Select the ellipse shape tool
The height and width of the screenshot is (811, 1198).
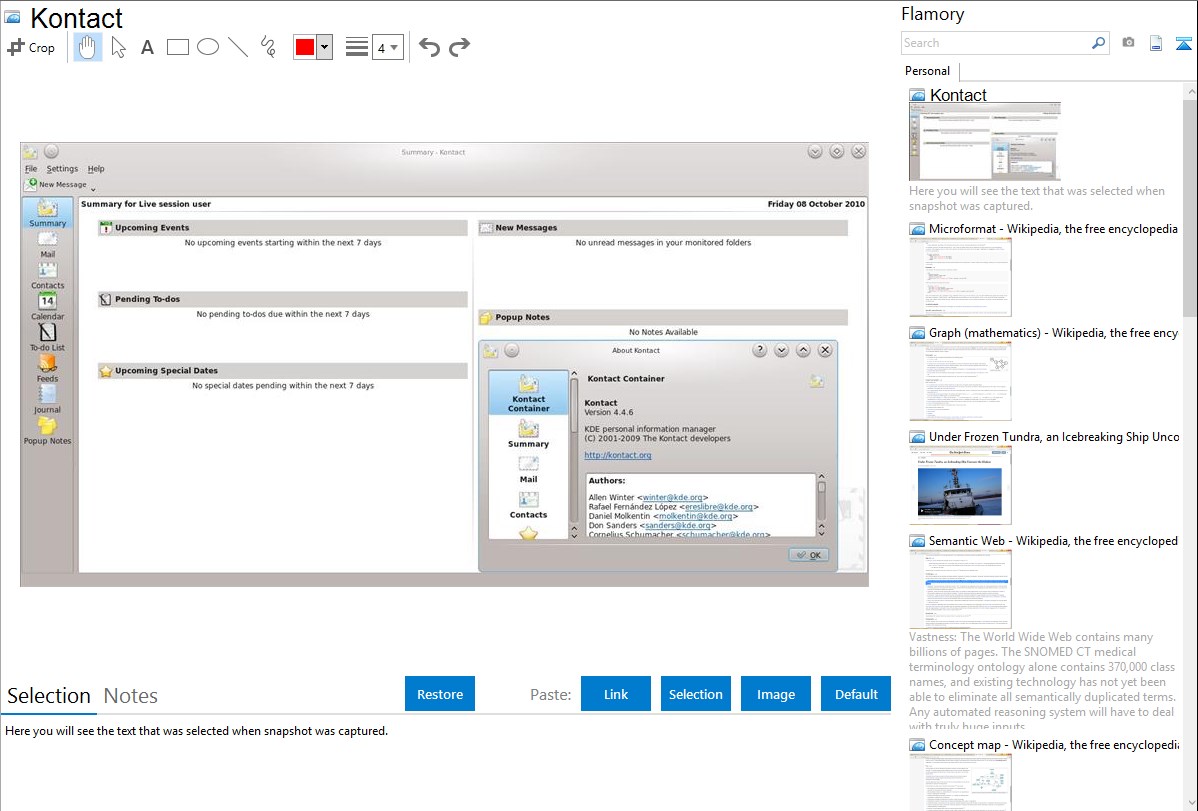coord(208,47)
